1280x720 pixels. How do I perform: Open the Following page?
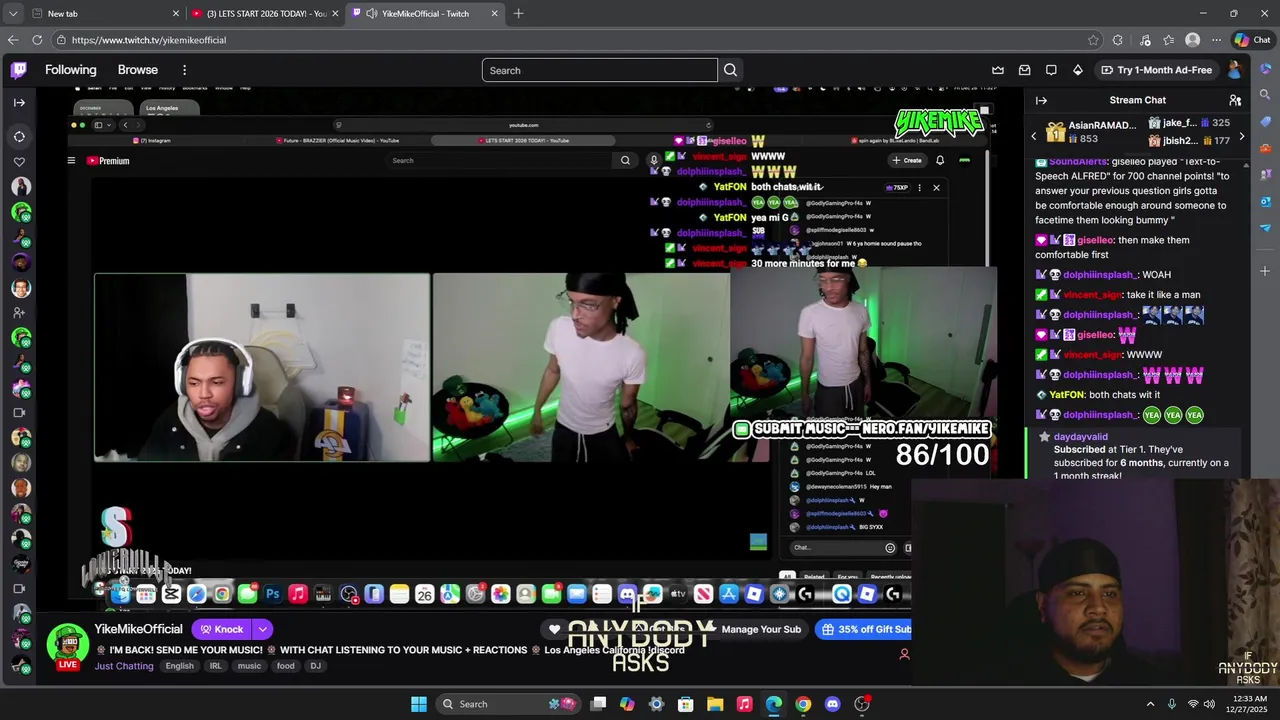tap(70, 70)
